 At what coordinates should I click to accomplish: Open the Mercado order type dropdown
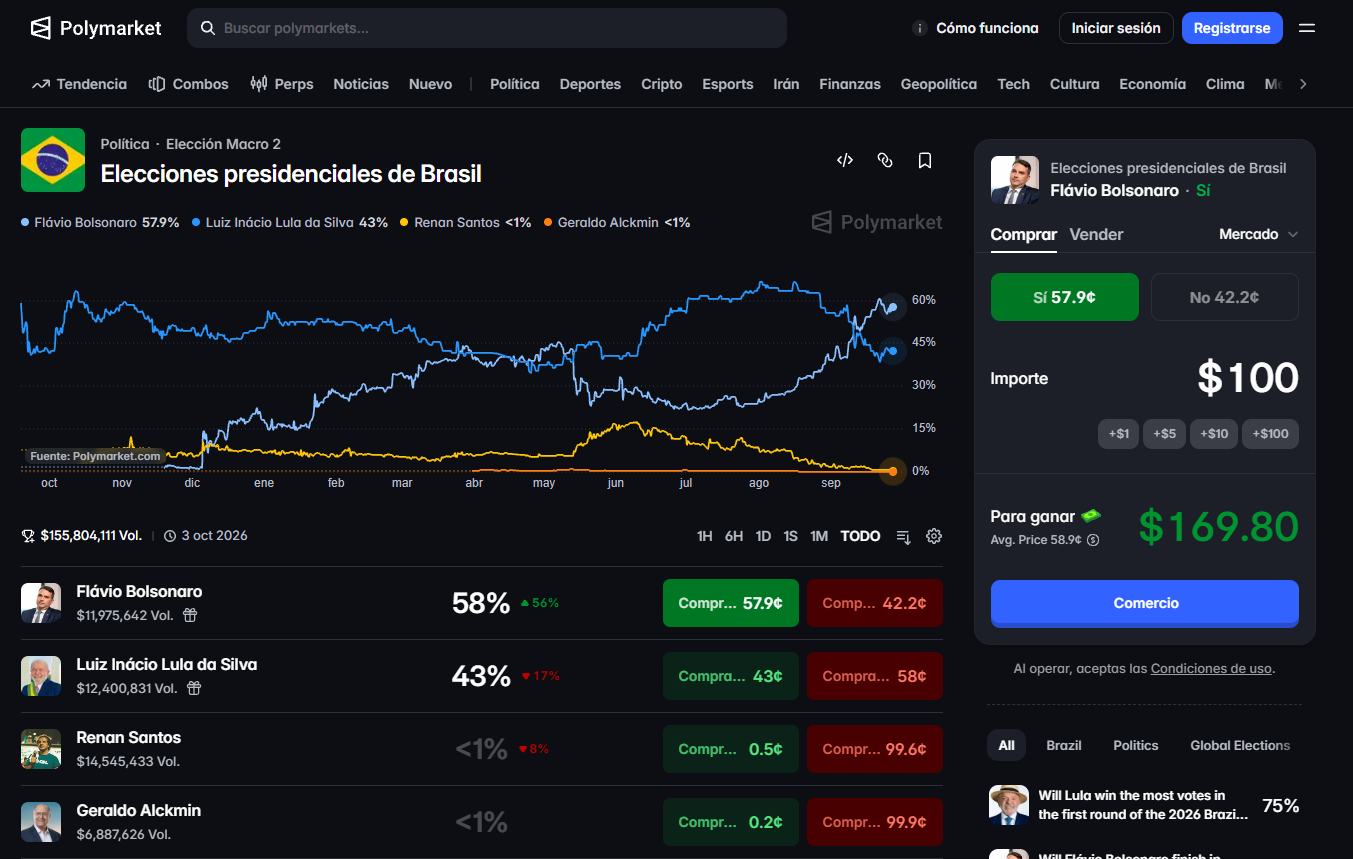[1259, 234]
